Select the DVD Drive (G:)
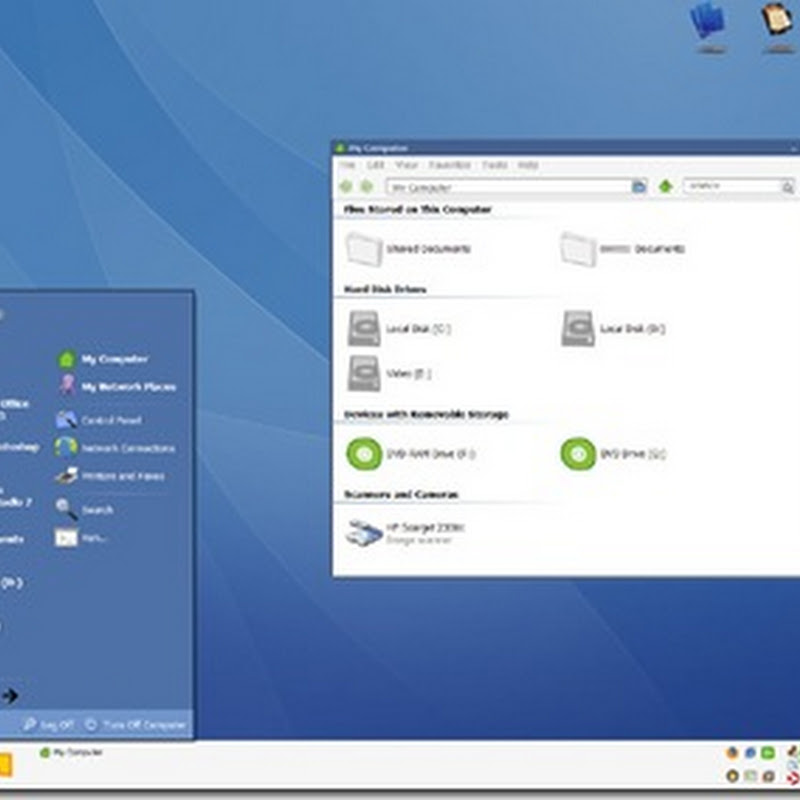Image resolution: width=800 pixels, height=800 pixels. tap(613, 454)
